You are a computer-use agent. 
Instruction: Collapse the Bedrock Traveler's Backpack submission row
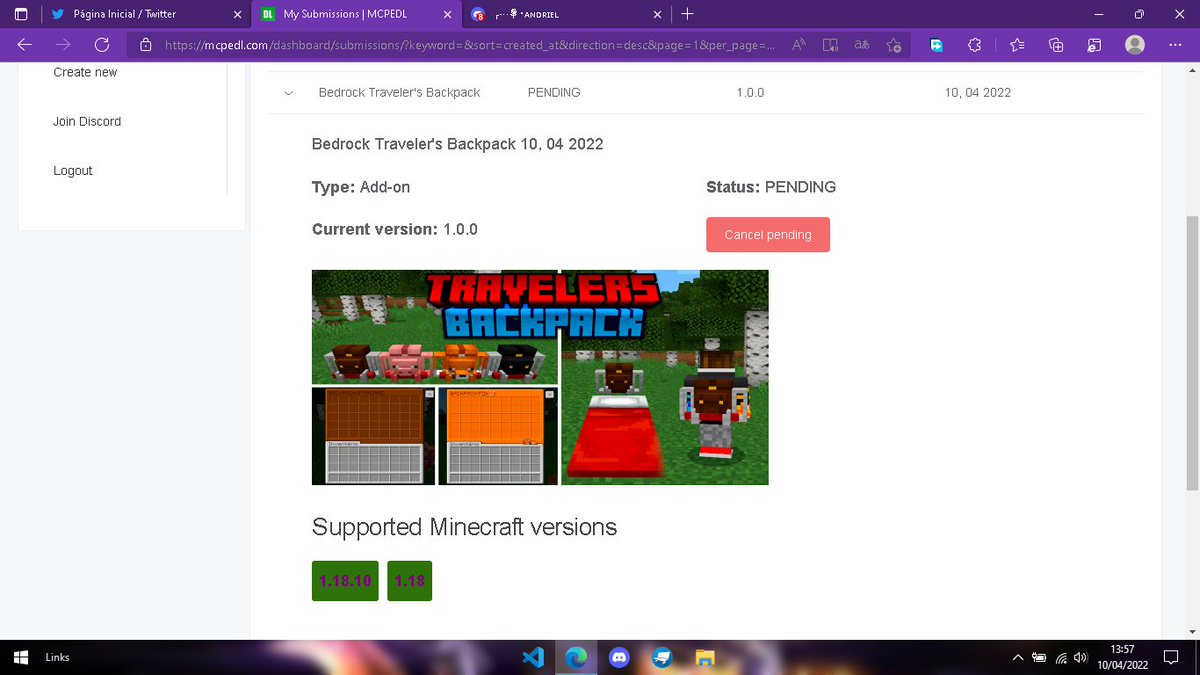(288, 92)
